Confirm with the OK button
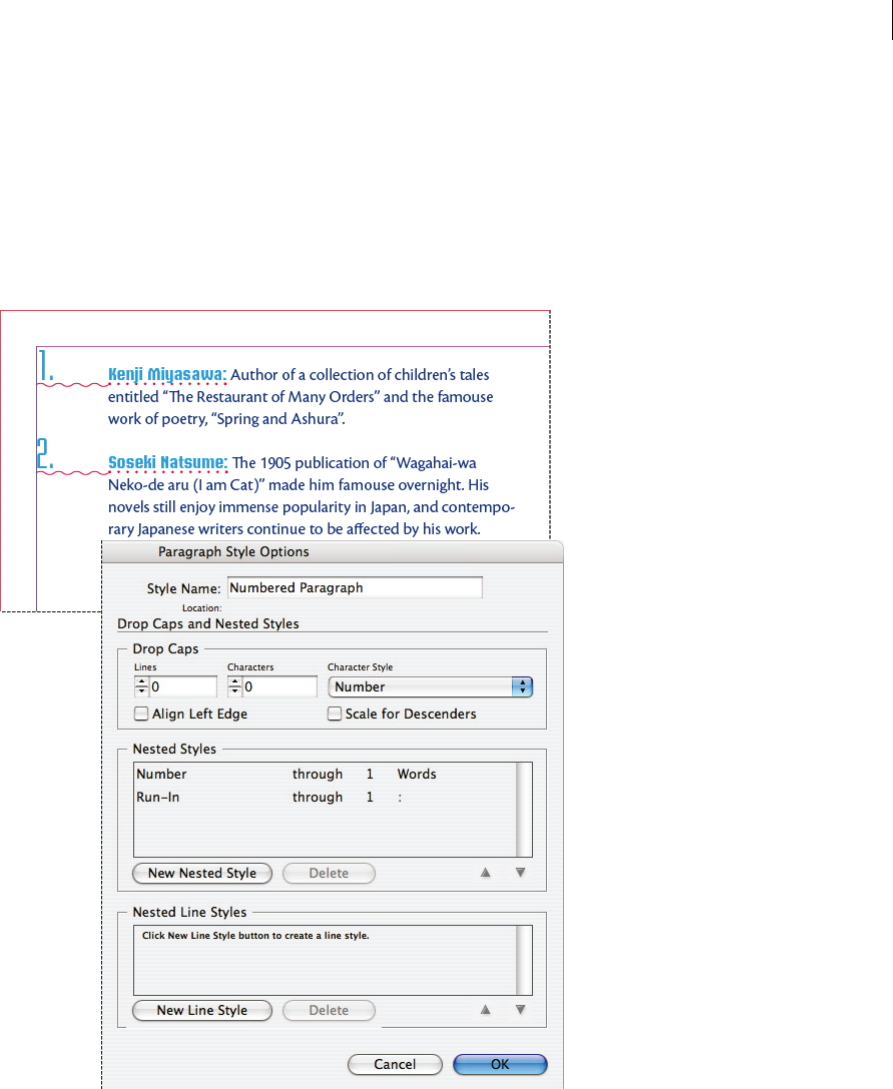Viewport: 893px width, 1089px height. (500, 1064)
